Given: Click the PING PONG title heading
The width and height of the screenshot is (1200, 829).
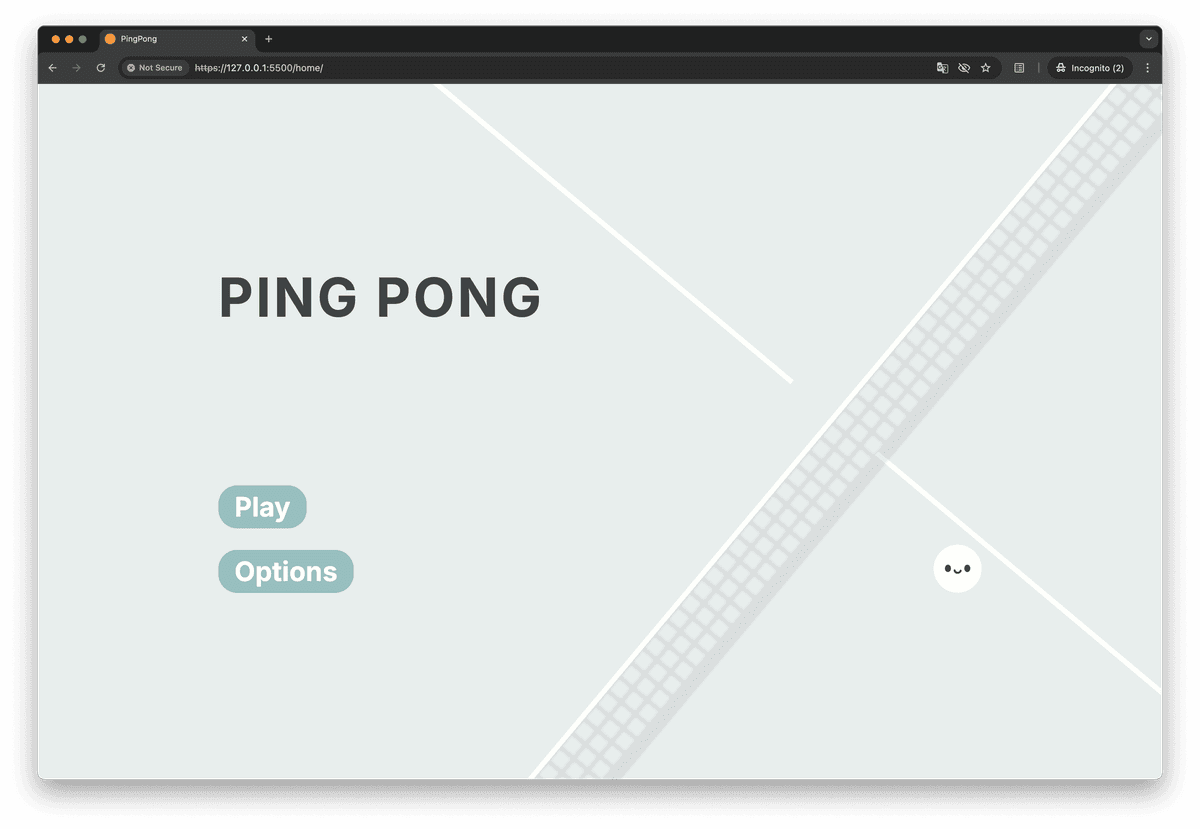Looking at the screenshot, I should 380,298.
